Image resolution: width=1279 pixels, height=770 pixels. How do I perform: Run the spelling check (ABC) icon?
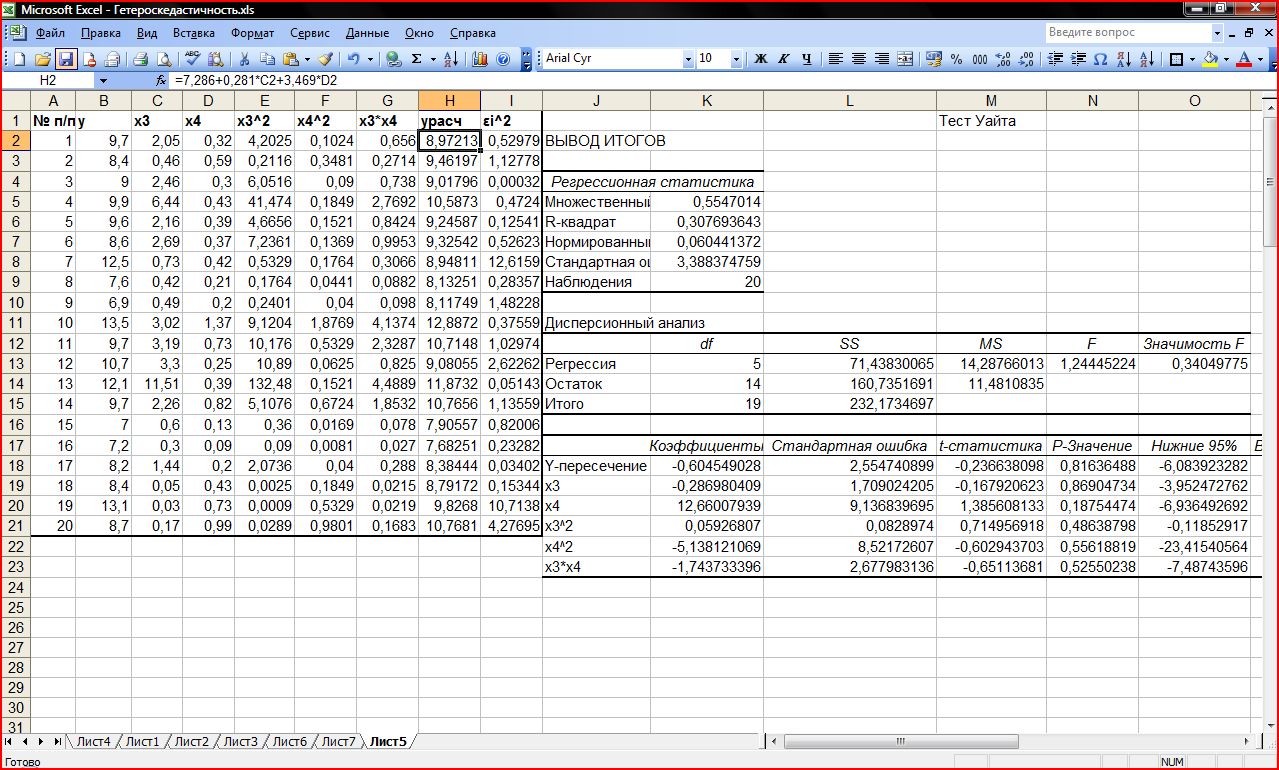pyautogui.click(x=193, y=59)
